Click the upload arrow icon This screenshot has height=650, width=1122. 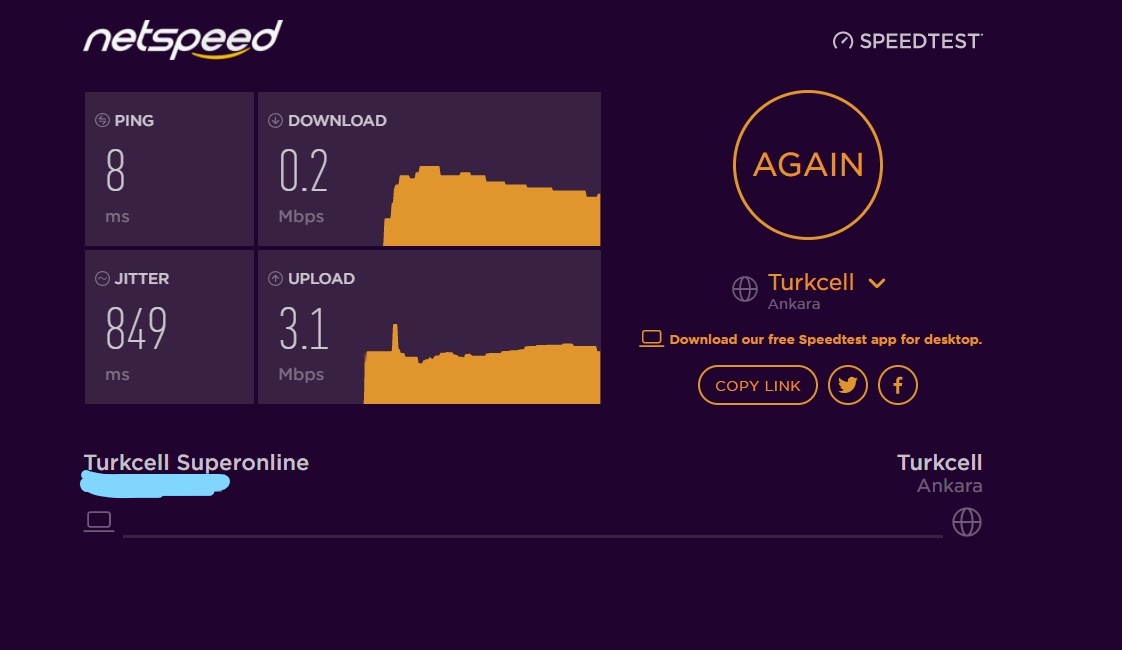[x=275, y=278]
